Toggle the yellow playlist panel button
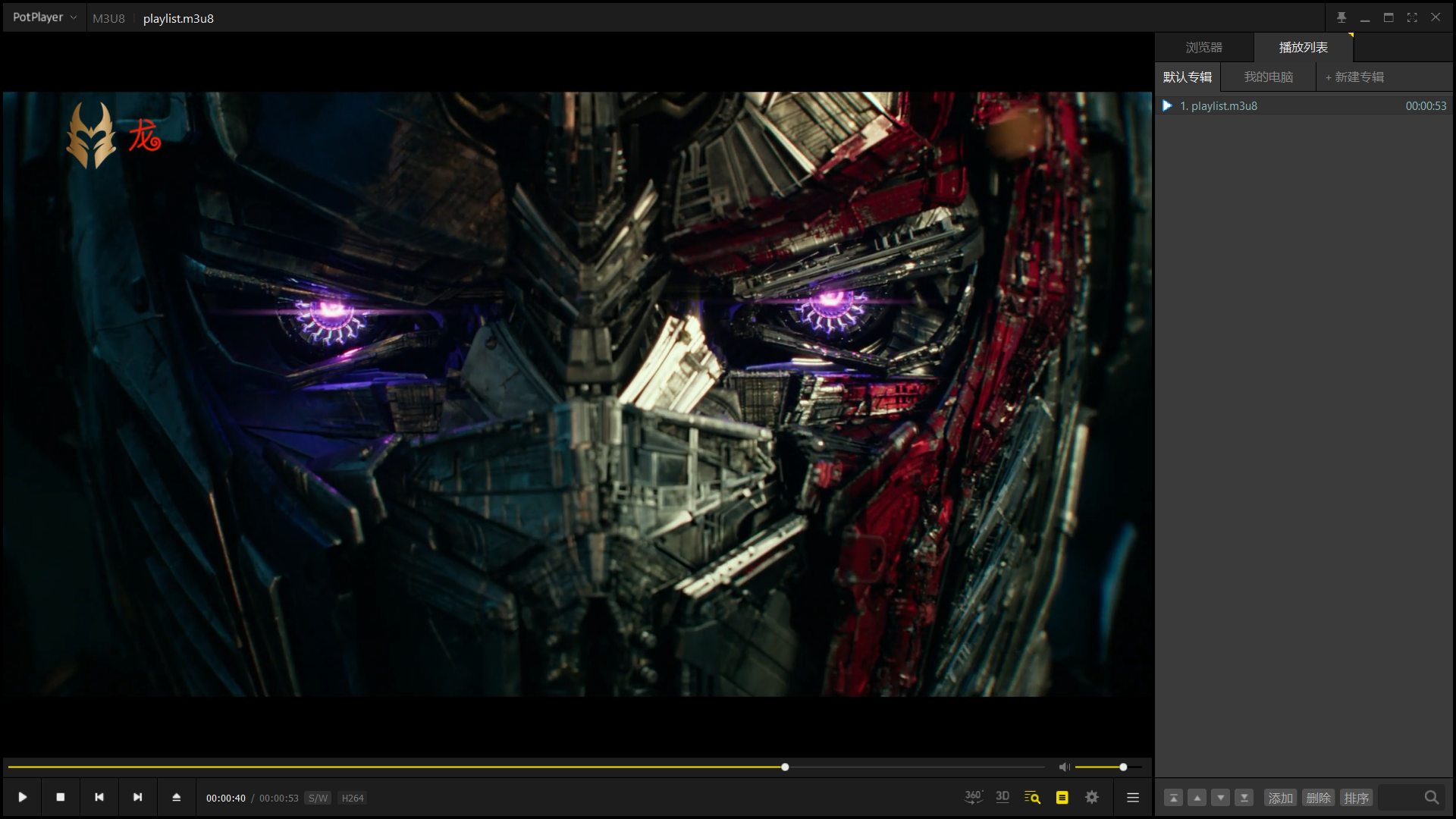Screen dimensions: 1456x819 pos(1062,797)
